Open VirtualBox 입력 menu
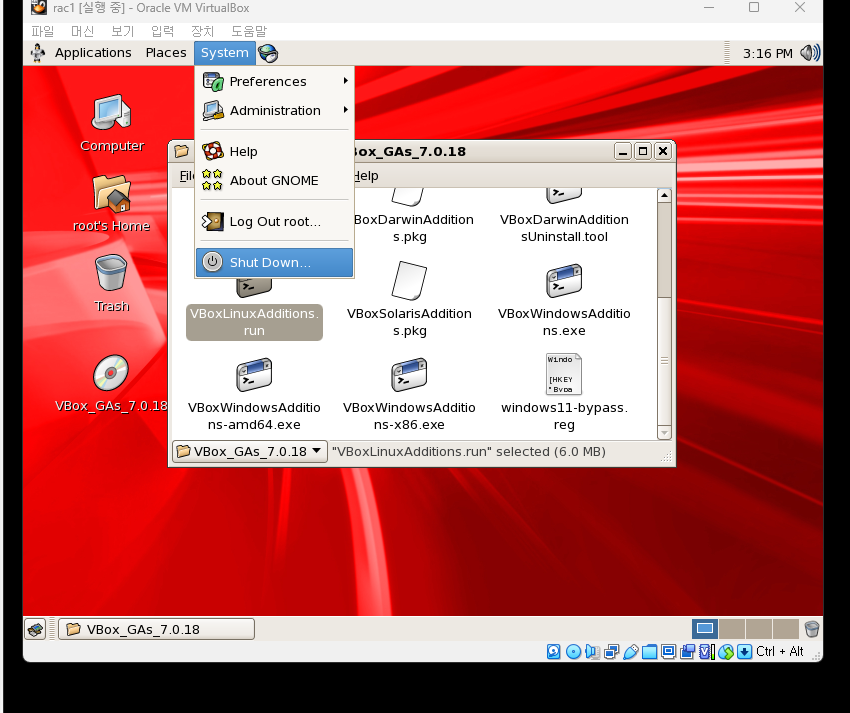Viewport: 850px width, 713px height. [x=163, y=31]
